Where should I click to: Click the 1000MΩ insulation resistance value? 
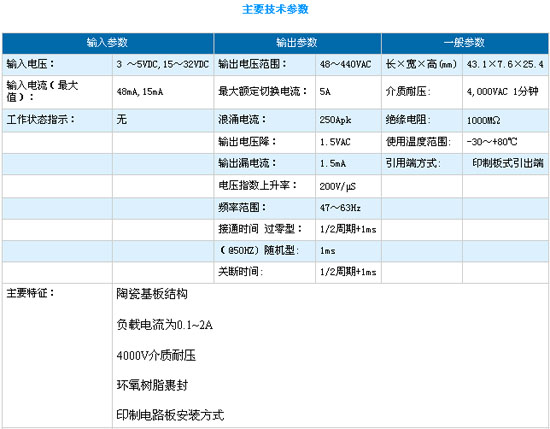[483, 121]
